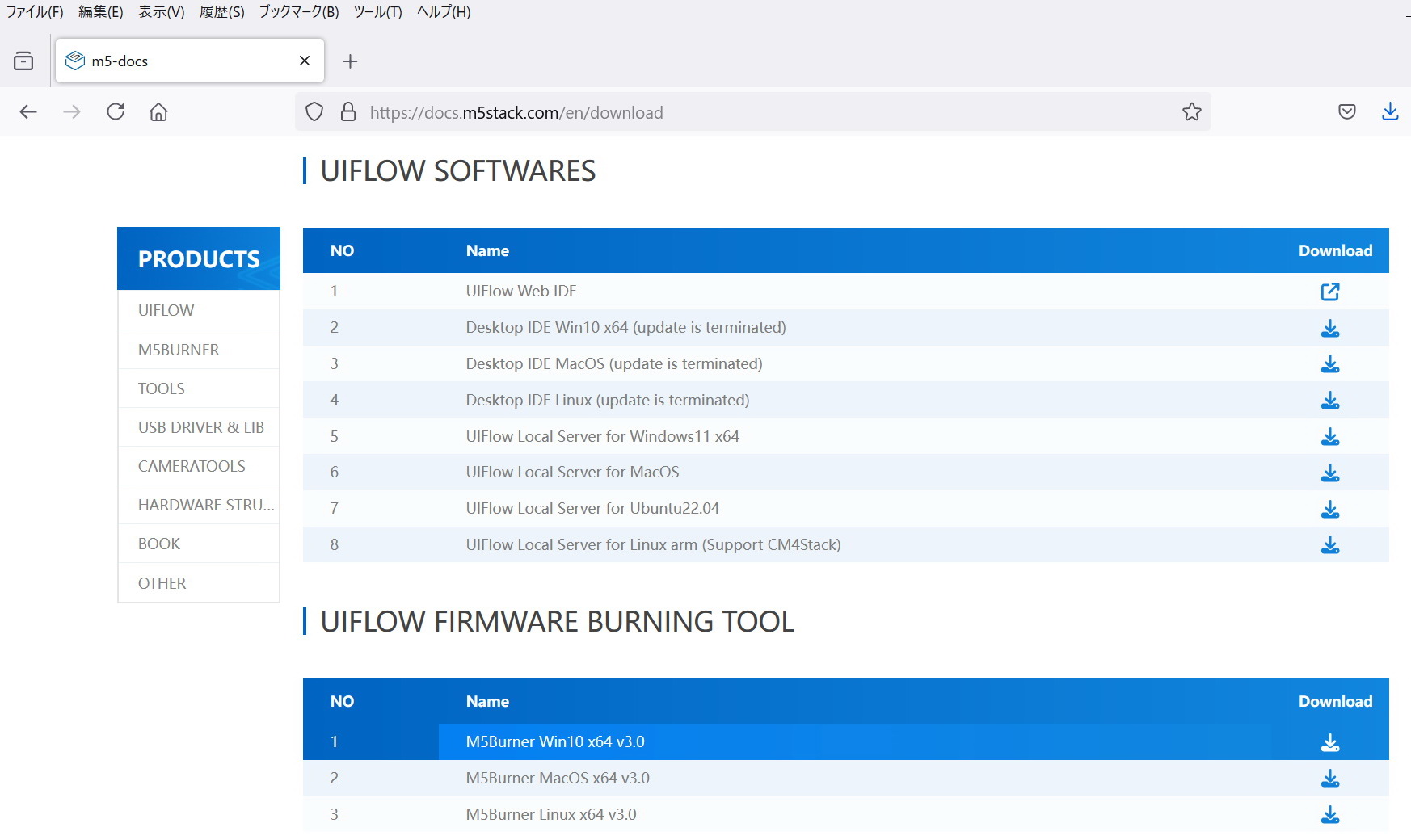Click 'UIFLOW FIRMWARE BURNING TOOL' heading

point(557,622)
